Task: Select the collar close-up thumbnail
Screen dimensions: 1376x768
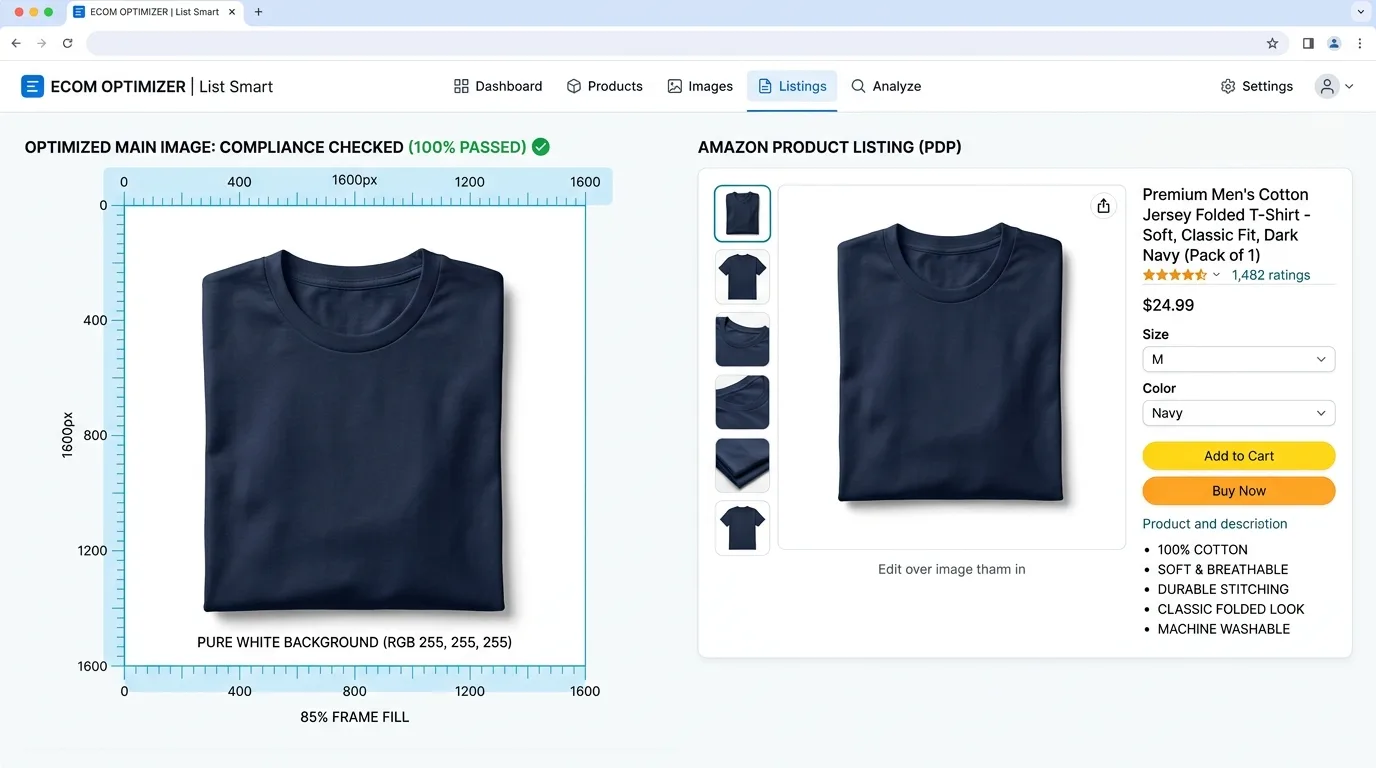Action: [742, 340]
